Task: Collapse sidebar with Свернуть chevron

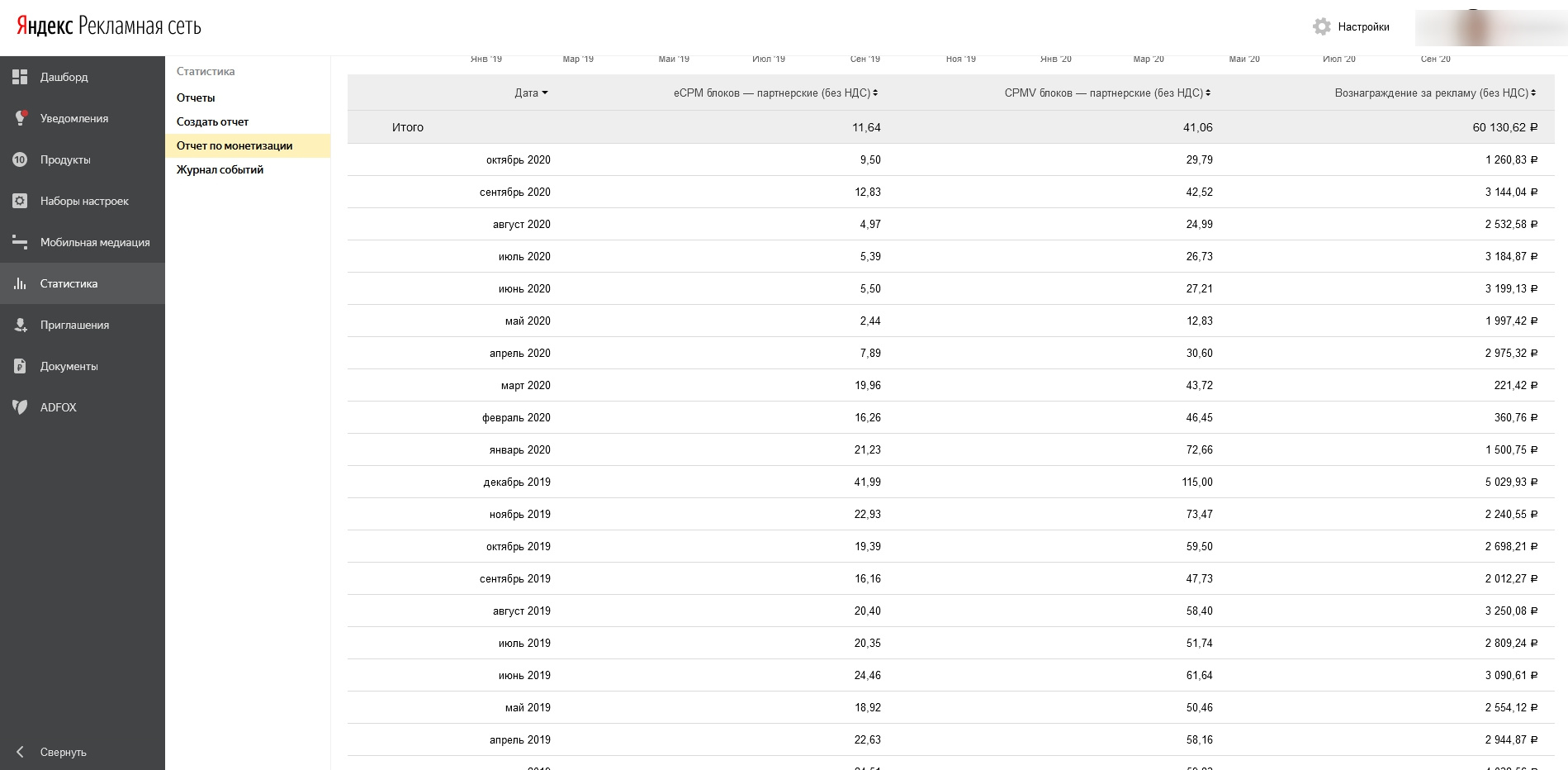Action: 20,752
